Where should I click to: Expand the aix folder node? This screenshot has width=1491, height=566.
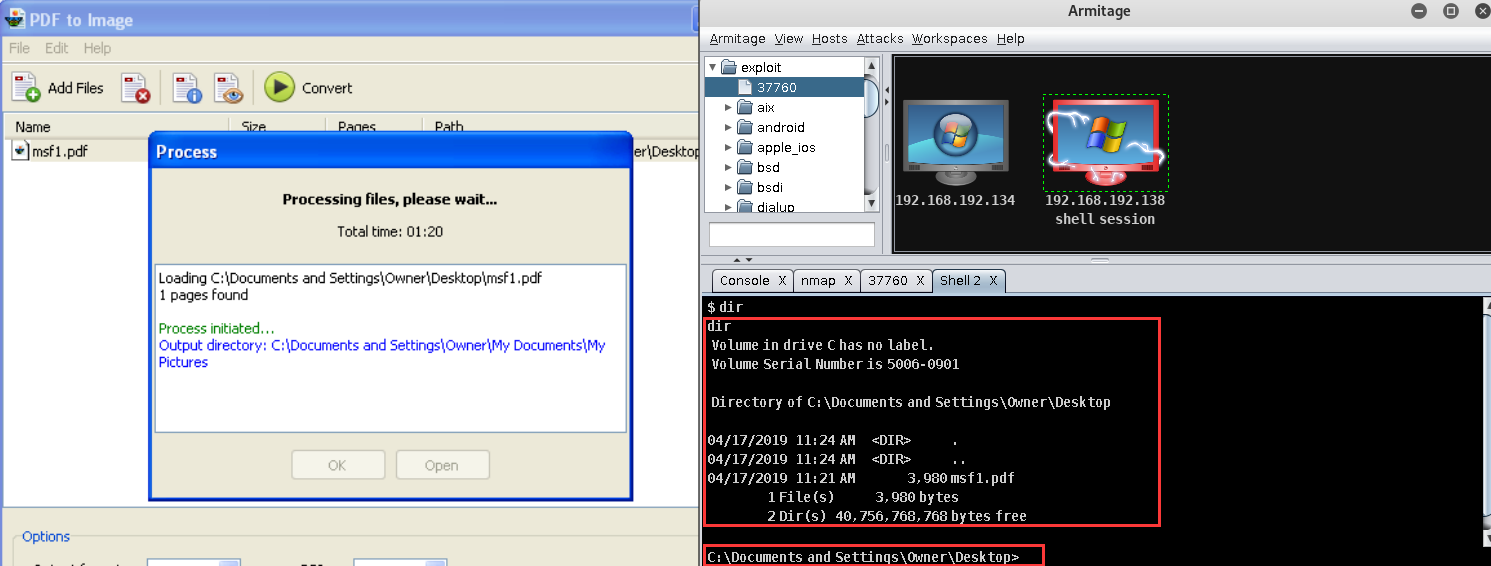(x=728, y=107)
